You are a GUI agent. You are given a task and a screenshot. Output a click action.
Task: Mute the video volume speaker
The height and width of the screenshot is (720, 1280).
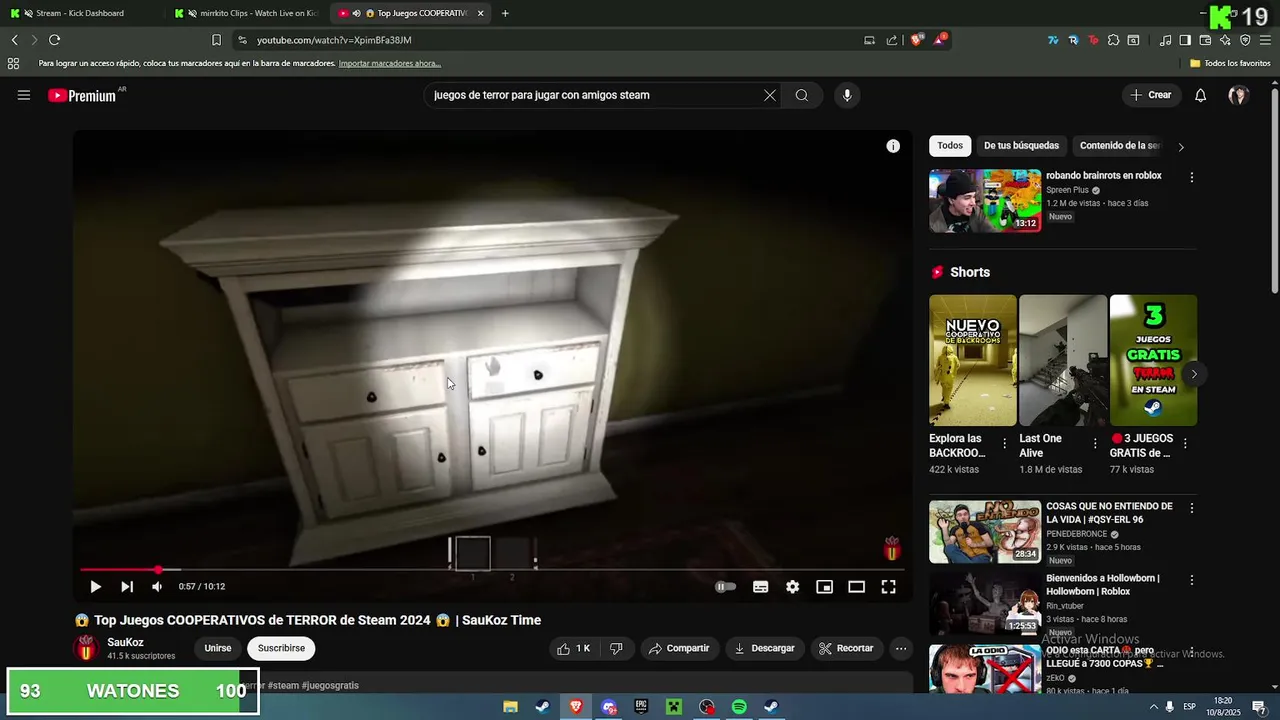click(157, 587)
